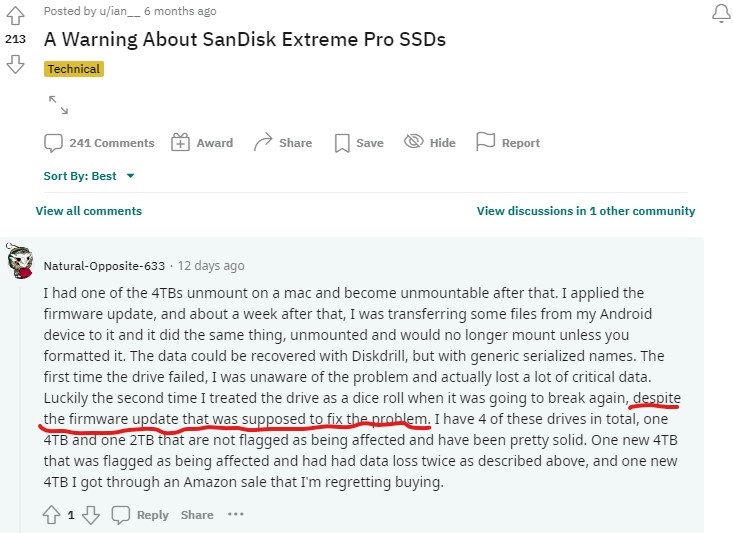Downvote the SanDisk warning post
Image resolution: width=733 pixels, height=533 pixels.
[x=15, y=64]
